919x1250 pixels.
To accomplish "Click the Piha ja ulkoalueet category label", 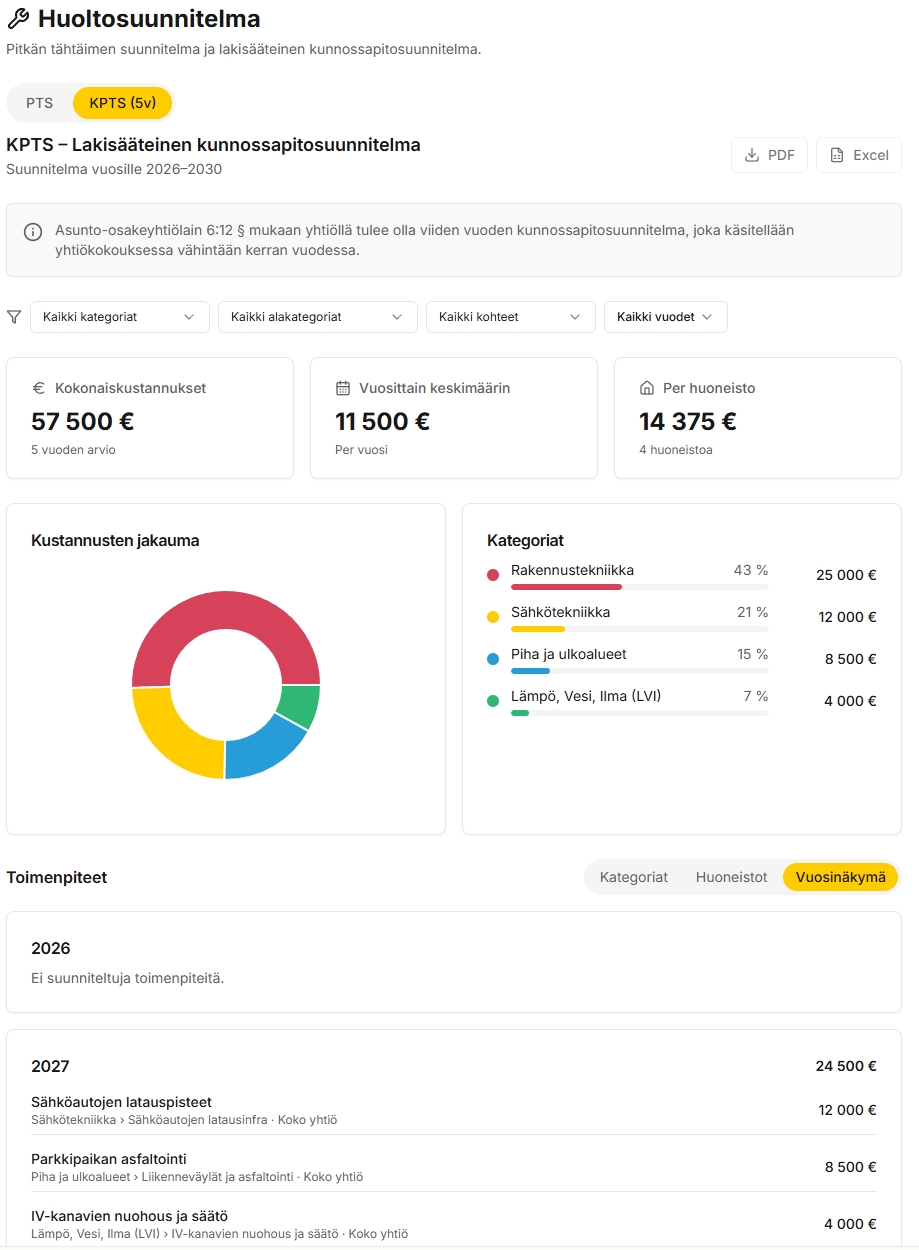I will tap(569, 654).
